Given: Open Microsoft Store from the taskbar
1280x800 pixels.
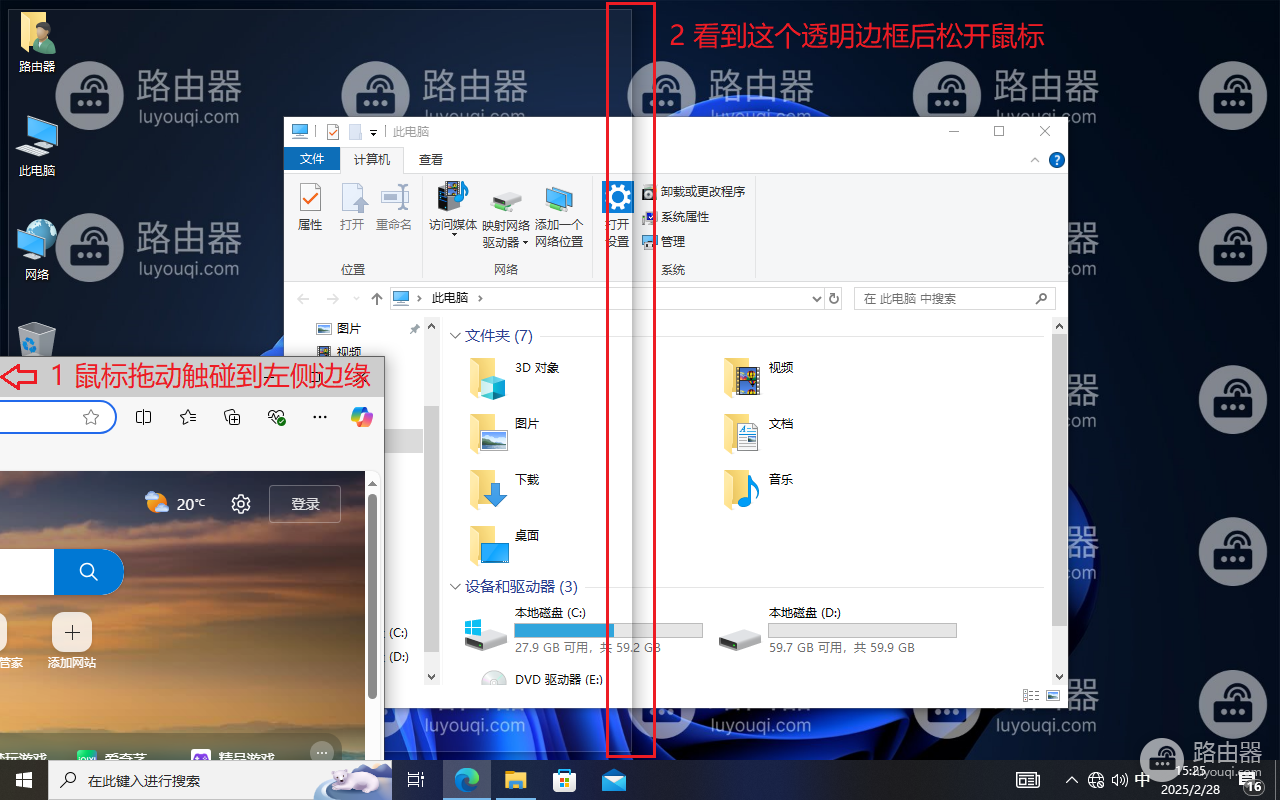Looking at the screenshot, I should pos(564,780).
